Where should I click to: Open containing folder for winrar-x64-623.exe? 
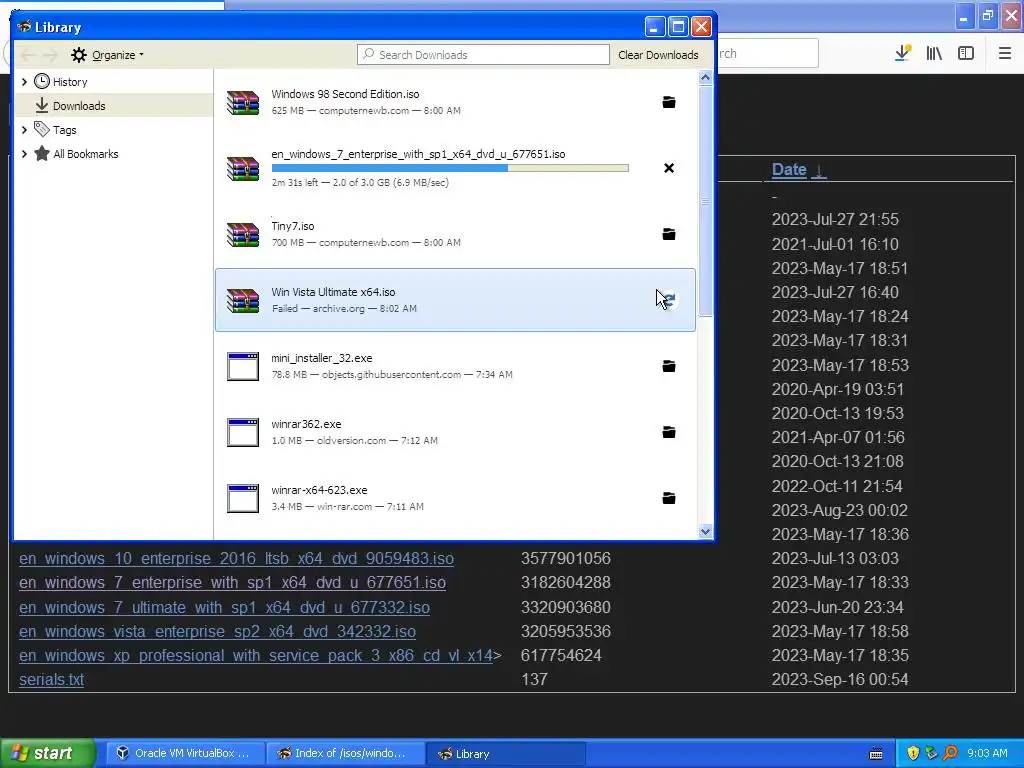click(x=669, y=498)
